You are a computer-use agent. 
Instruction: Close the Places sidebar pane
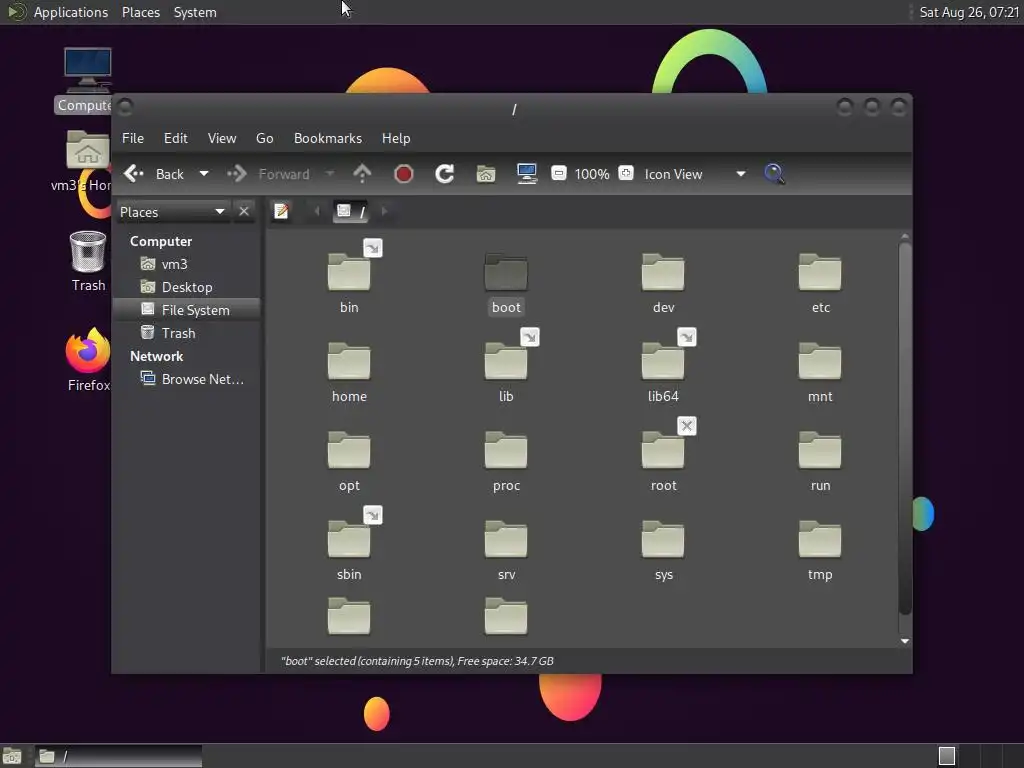click(244, 212)
